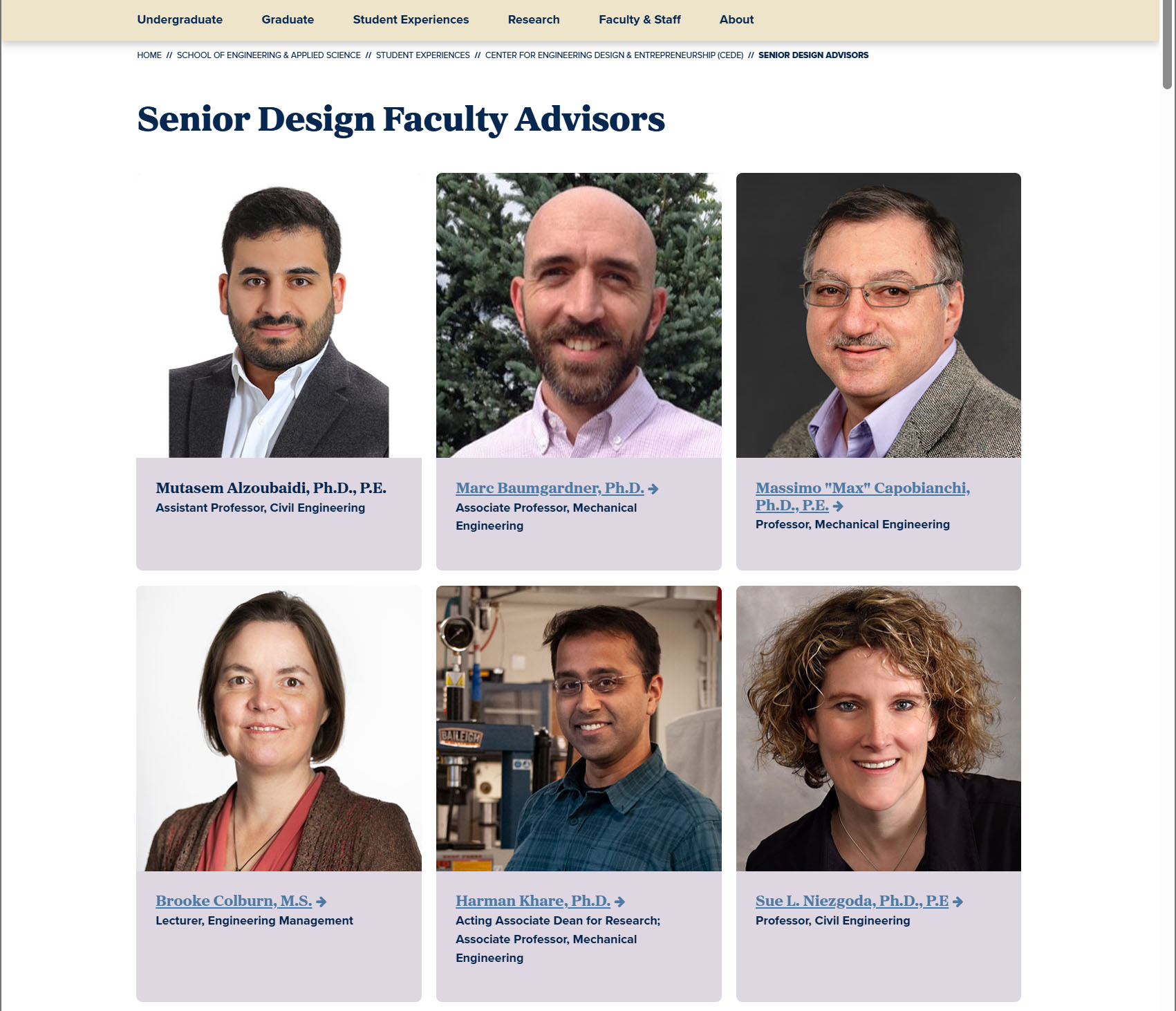Screen dimensions: 1176x1011
Task: Click arrow icon beside Brooke Colburn's name
Action: point(321,902)
